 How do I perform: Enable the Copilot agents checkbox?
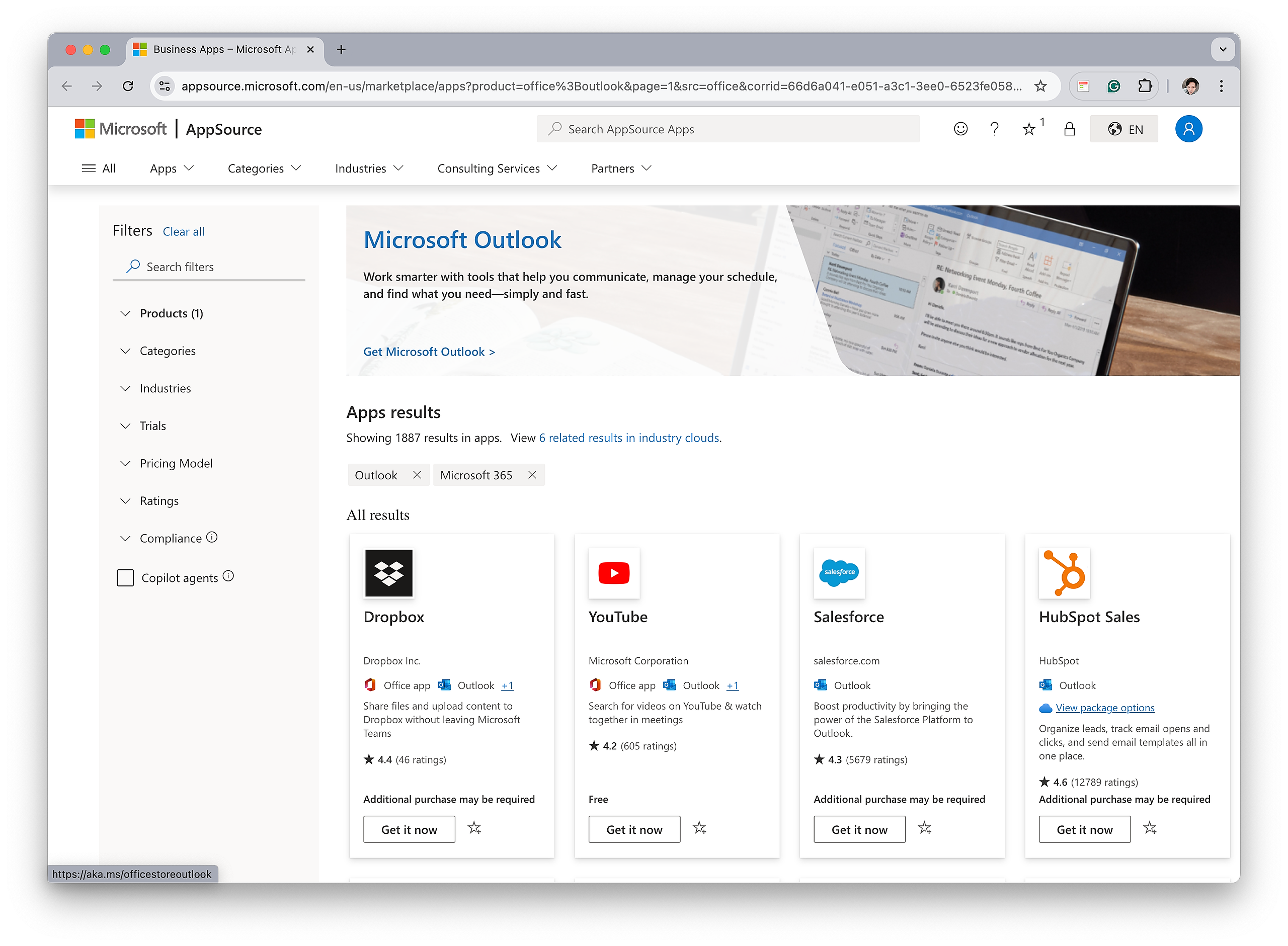coord(125,578)
